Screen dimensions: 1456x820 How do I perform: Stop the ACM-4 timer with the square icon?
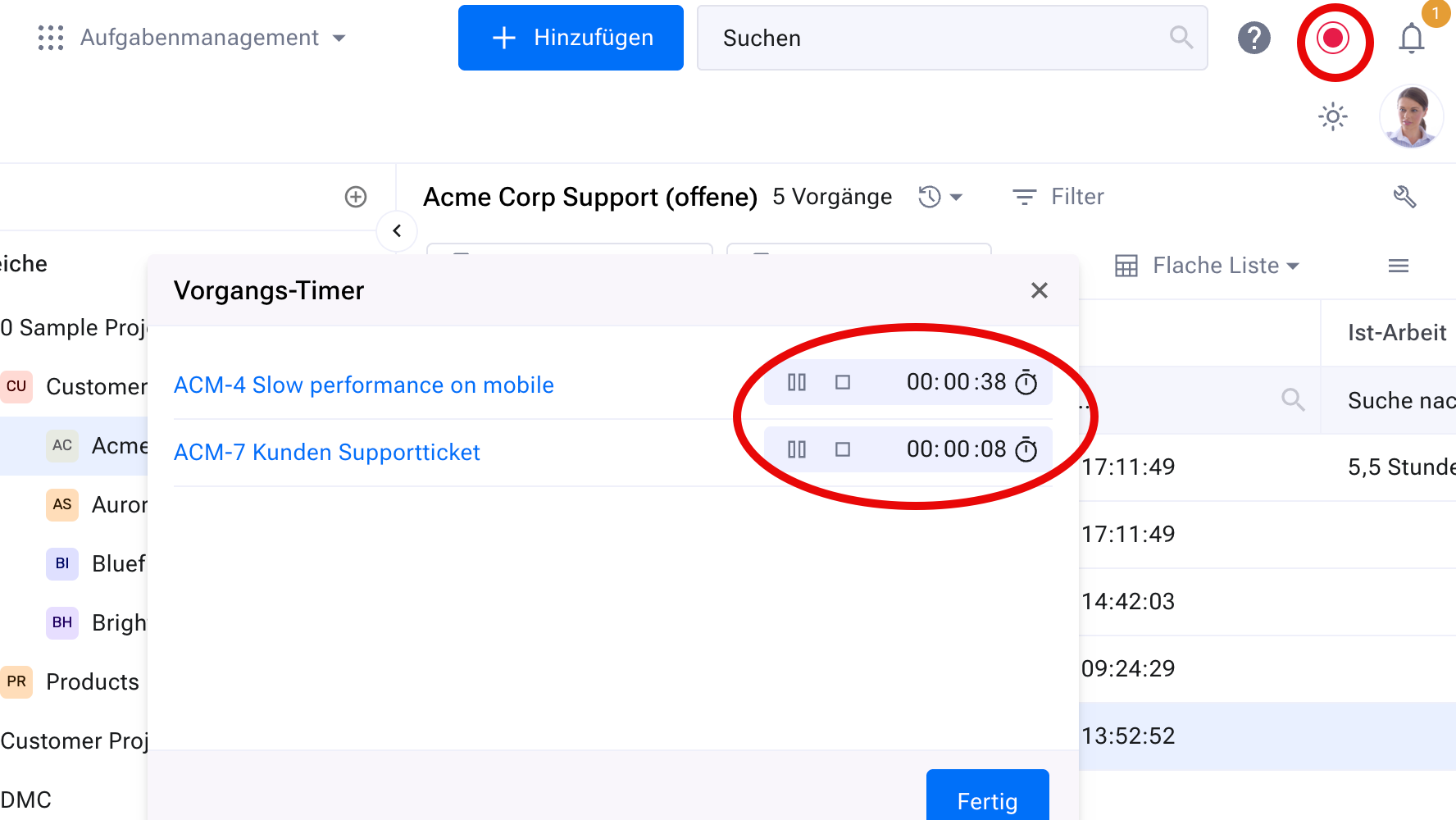pyautogui.click(x=843, y=381)
